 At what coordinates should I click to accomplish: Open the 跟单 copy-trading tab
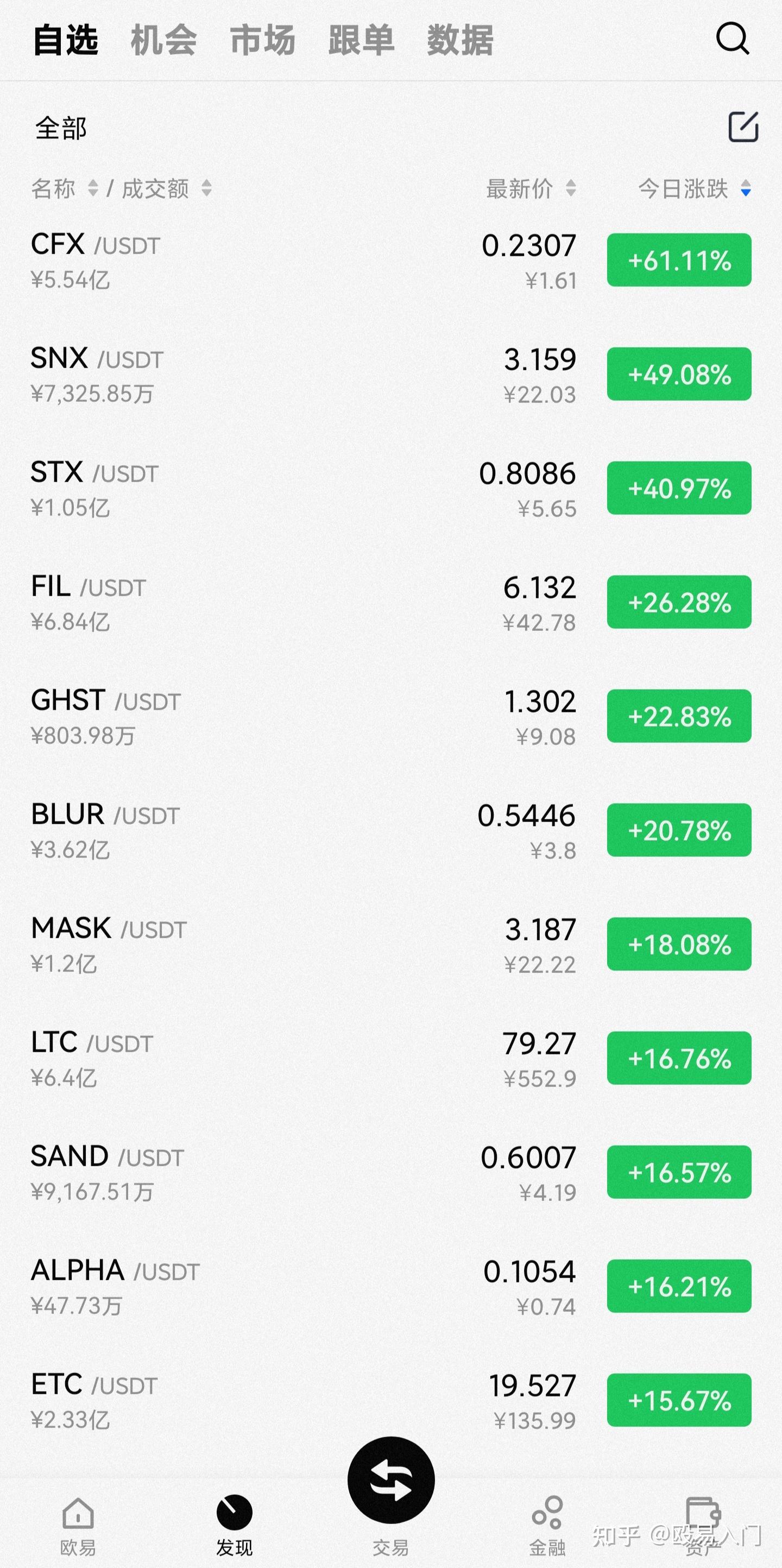(x=361, y=40)
